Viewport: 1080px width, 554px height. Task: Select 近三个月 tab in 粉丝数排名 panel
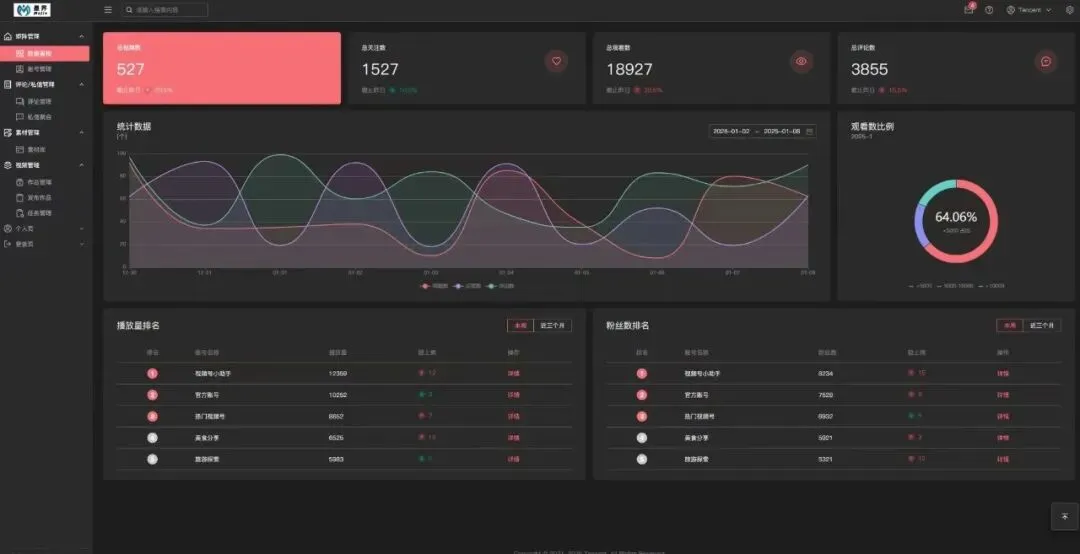coord(1042,325)
